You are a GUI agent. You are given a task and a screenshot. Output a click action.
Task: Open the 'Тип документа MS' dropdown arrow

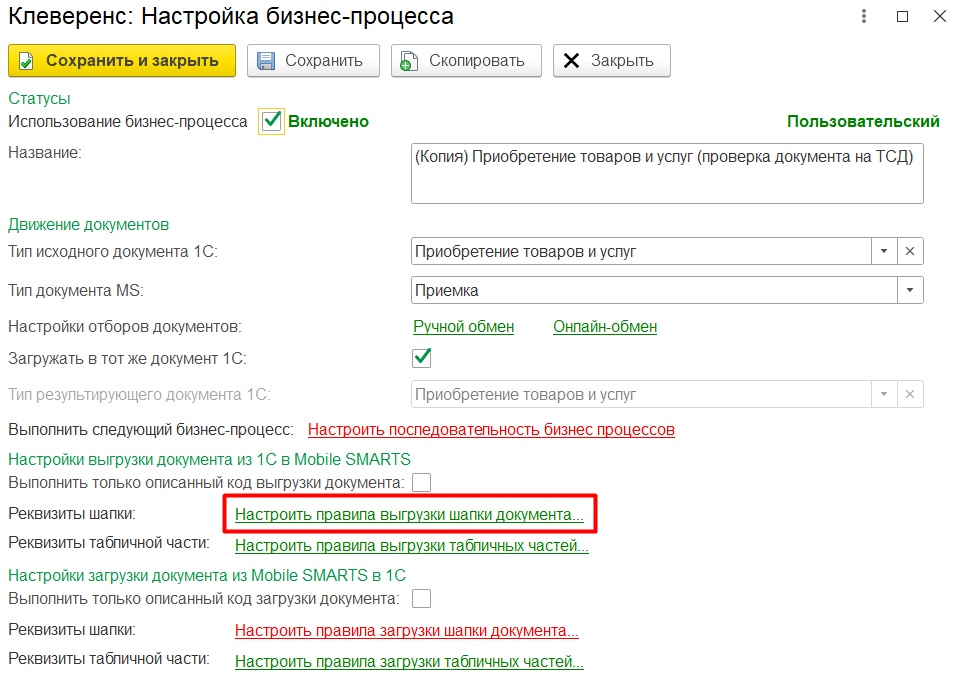click(910, 290)
